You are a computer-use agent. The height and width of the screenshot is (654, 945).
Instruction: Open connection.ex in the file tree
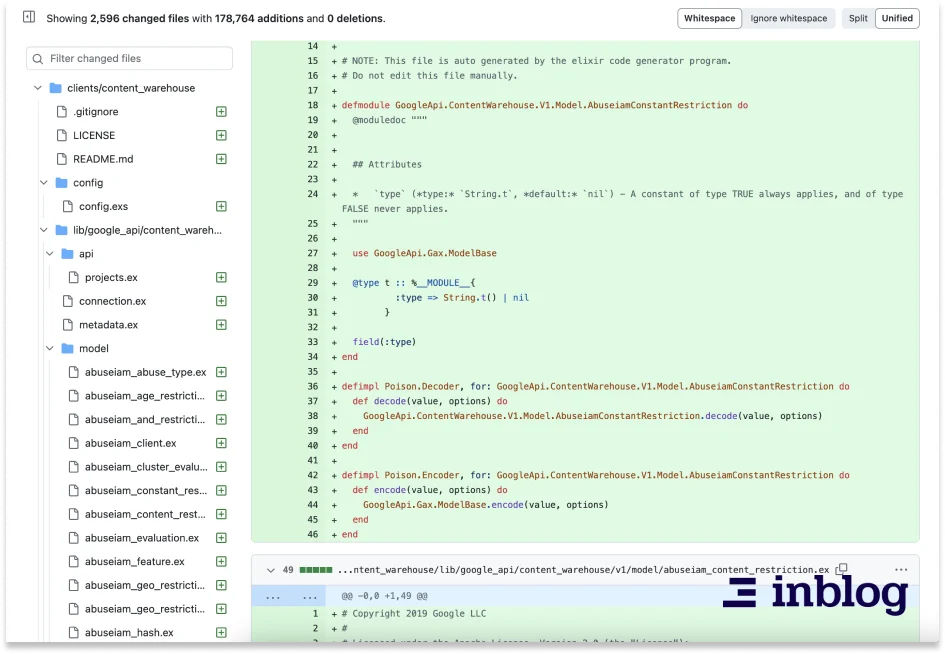coord(112,301)
